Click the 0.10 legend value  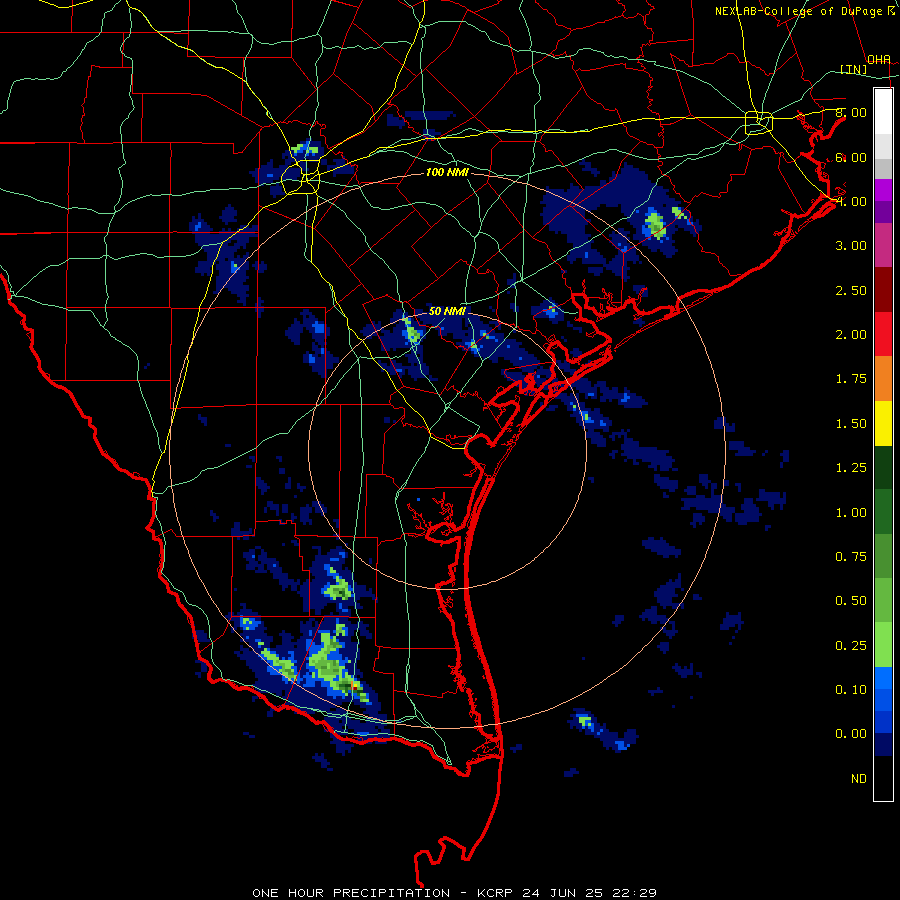(851, 690)
